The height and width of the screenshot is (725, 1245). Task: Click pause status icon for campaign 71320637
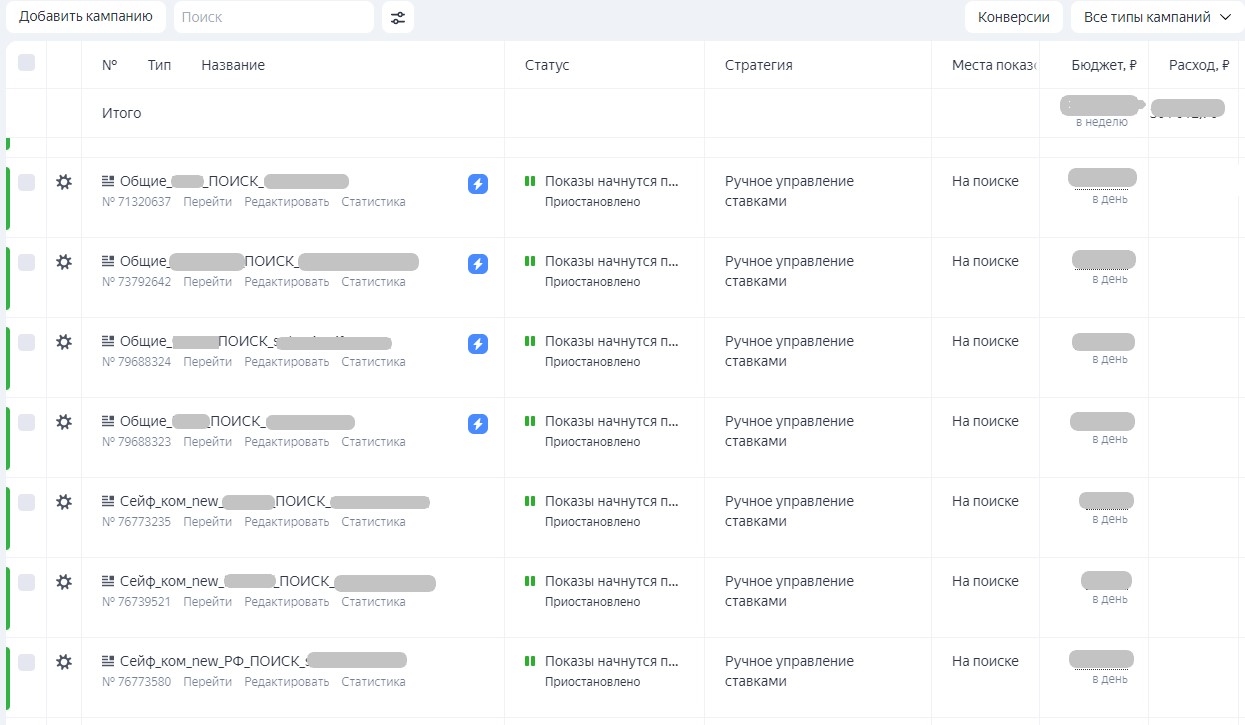pos(530,181)
